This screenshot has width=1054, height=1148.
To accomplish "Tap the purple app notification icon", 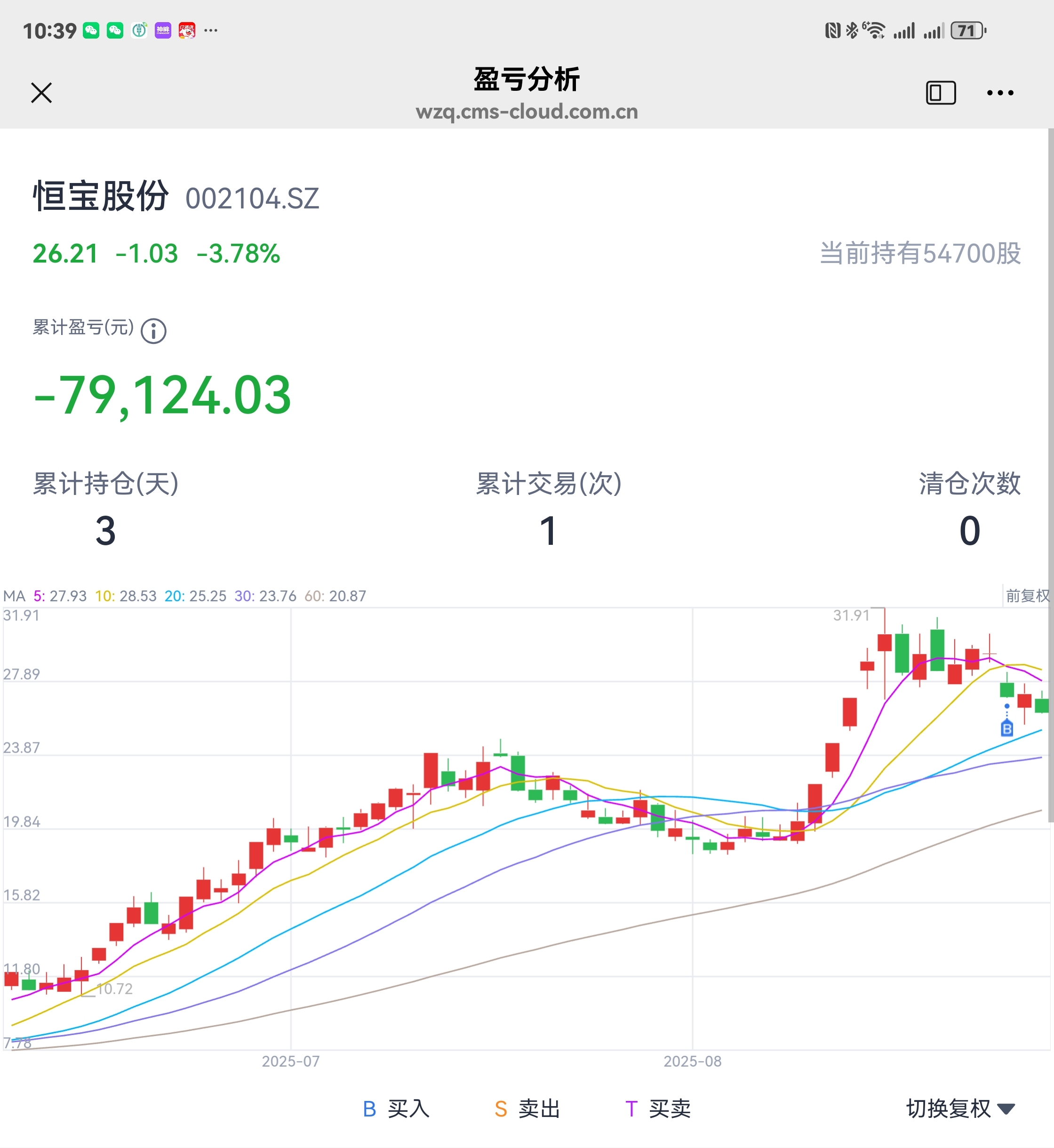I will (163, 30).
